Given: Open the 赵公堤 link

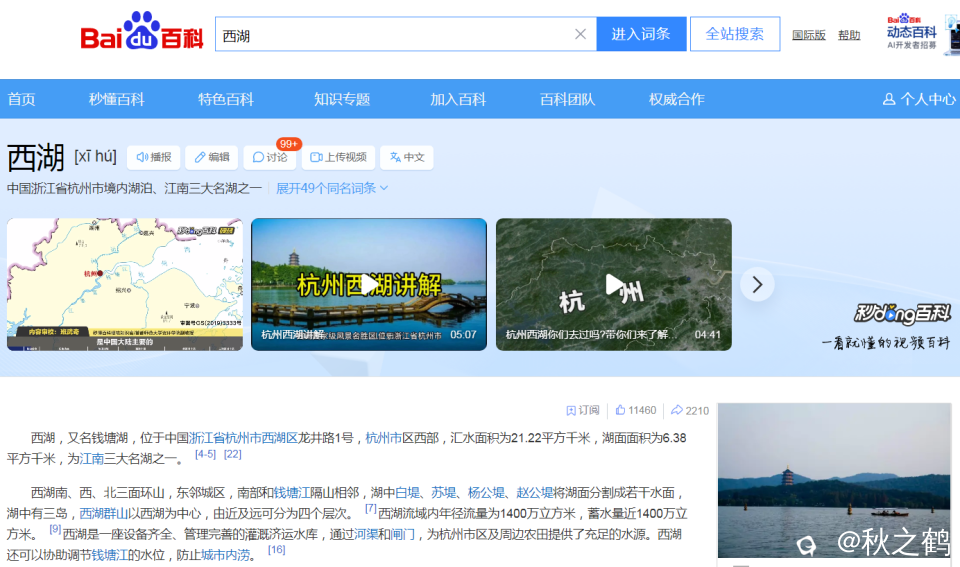Looking at the screenshot, I should pyautogui.click(x=534, y=493).
